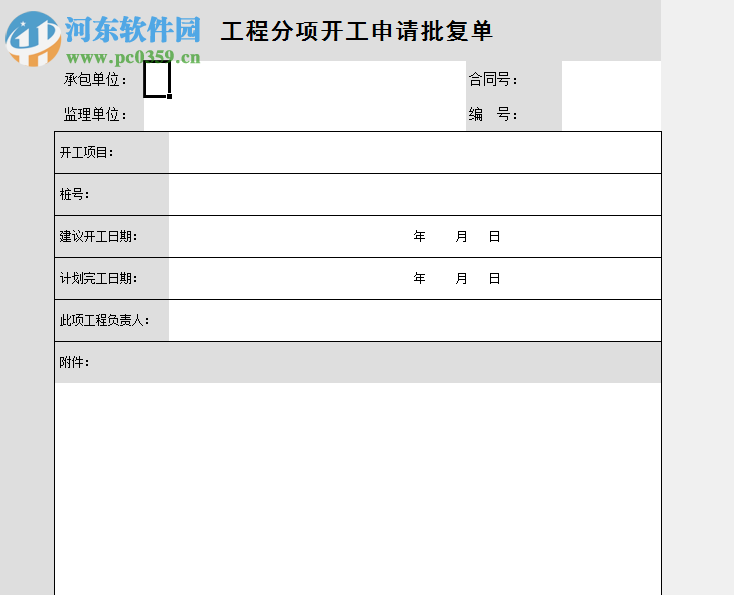Click the empty field for 此项工程负责人
734x595 pixels.
click(x=415, y=321)
